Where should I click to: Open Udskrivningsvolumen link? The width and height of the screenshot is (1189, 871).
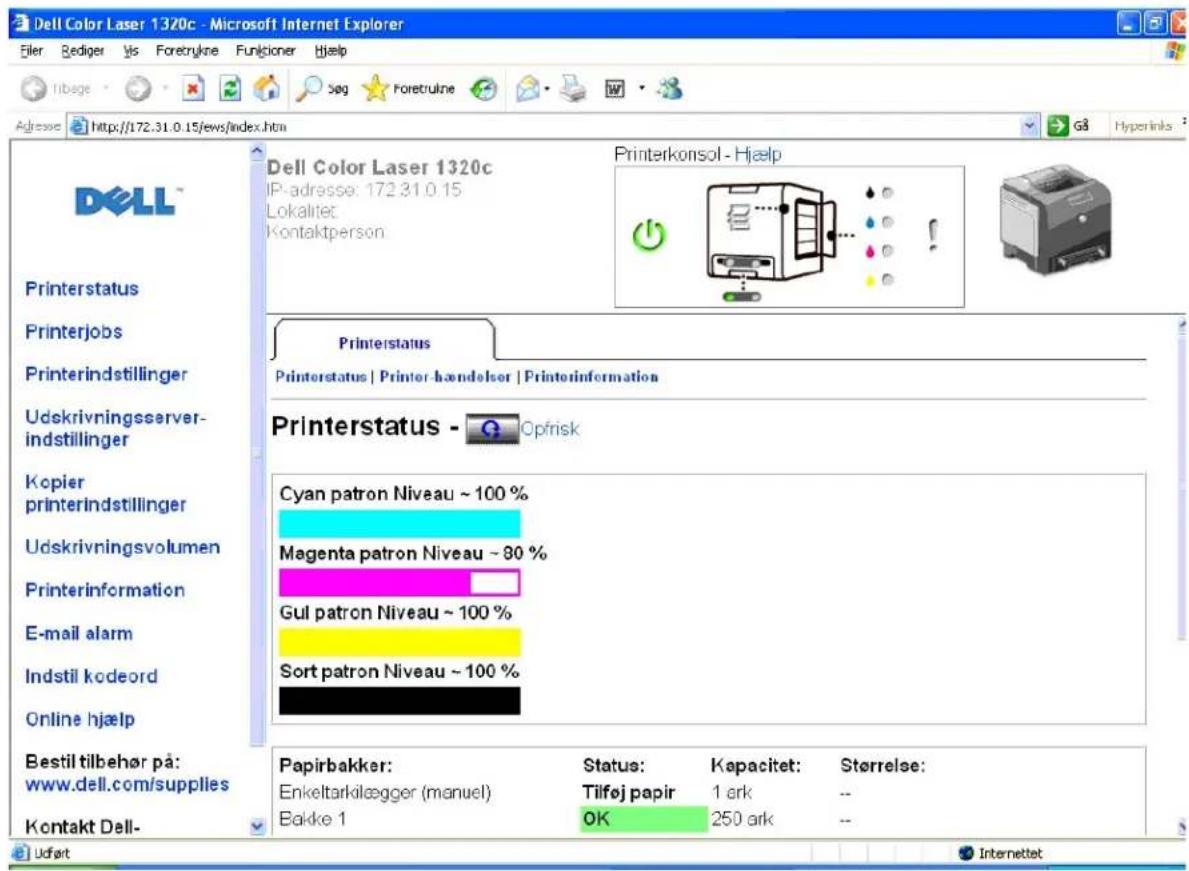coord(123,547)
